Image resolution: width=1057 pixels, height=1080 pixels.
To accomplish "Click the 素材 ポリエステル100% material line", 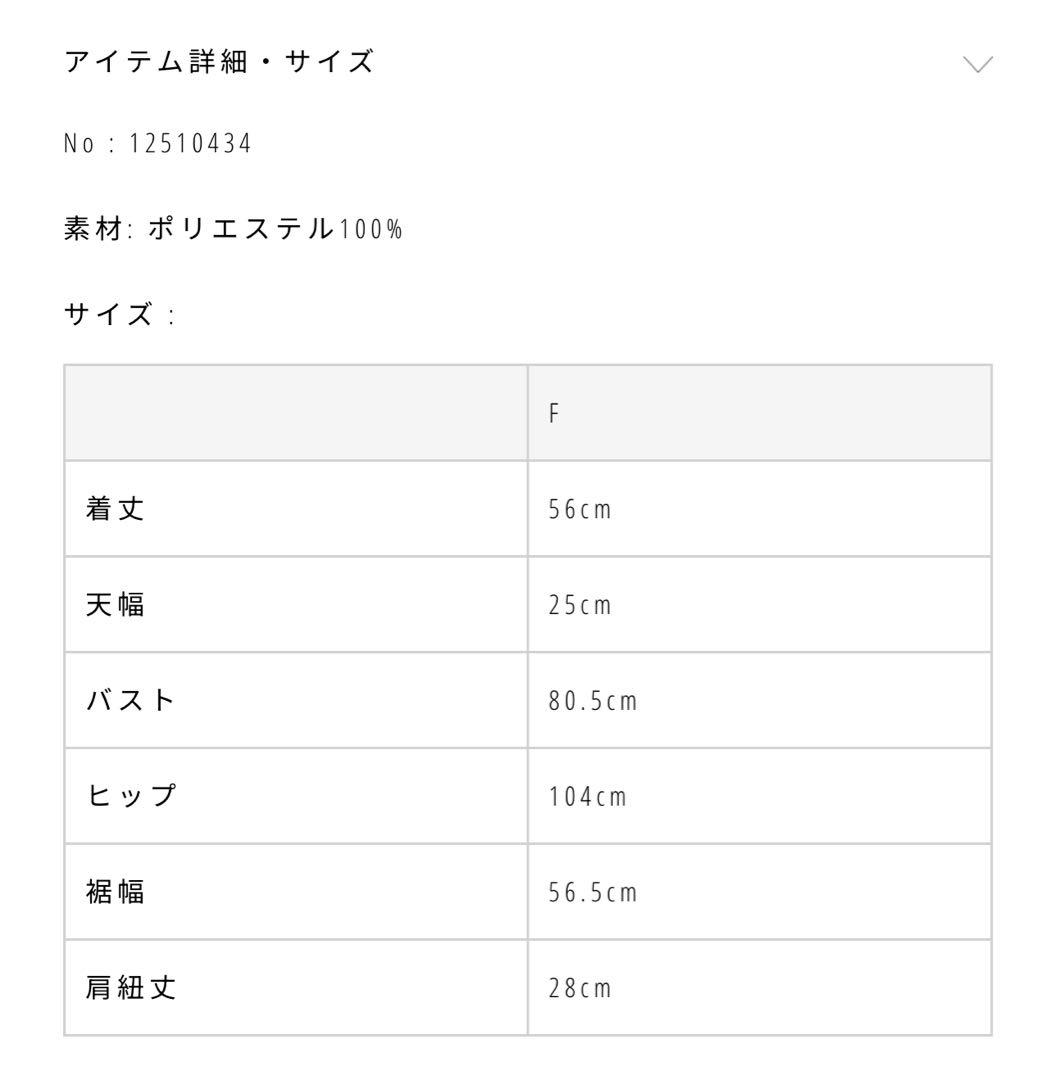I will 233,229.
